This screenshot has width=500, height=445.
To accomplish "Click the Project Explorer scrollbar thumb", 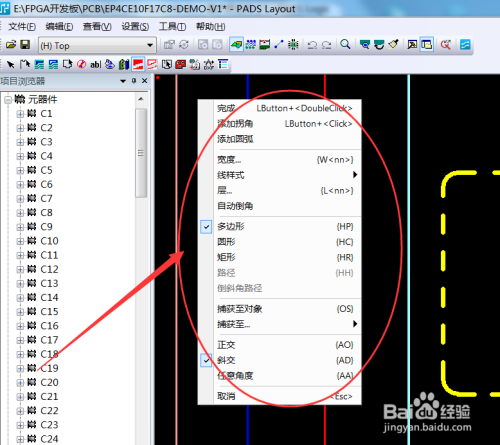I will [x=141, y=153].
